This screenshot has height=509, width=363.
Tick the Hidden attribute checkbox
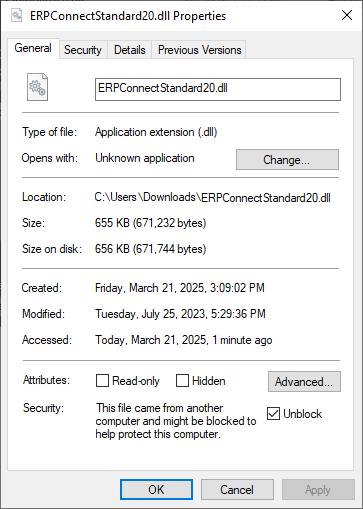tap(182, 380)
